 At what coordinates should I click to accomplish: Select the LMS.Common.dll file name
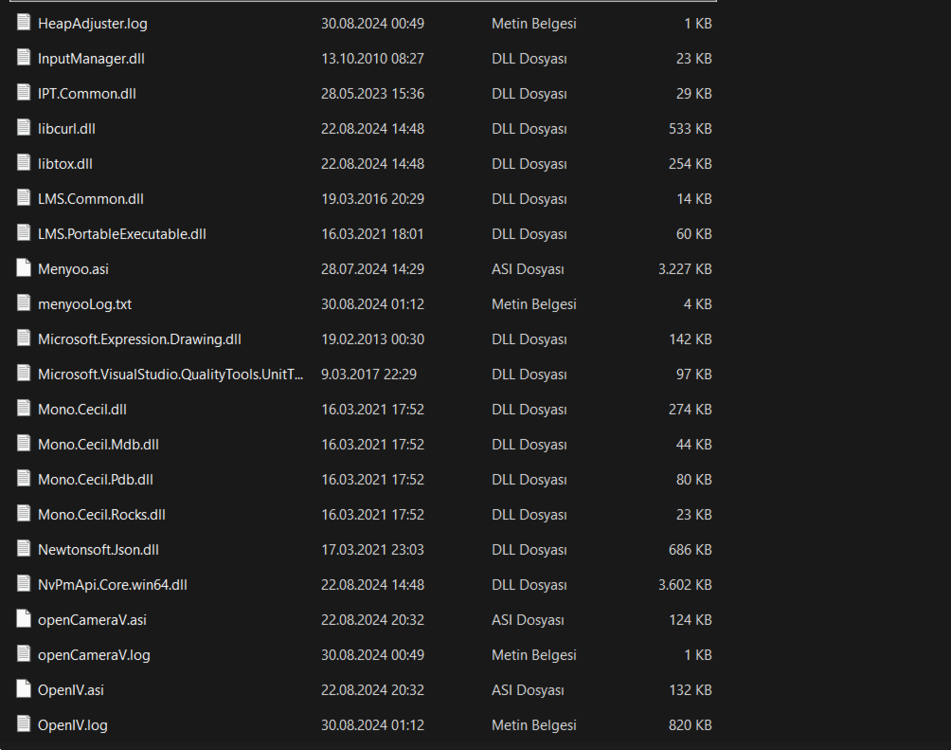click(91, 199)
